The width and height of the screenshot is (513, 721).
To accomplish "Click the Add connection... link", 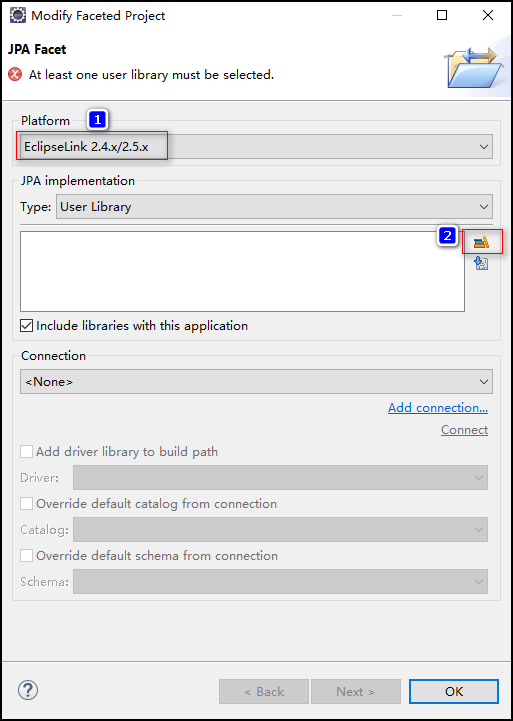I will [438, 408].
